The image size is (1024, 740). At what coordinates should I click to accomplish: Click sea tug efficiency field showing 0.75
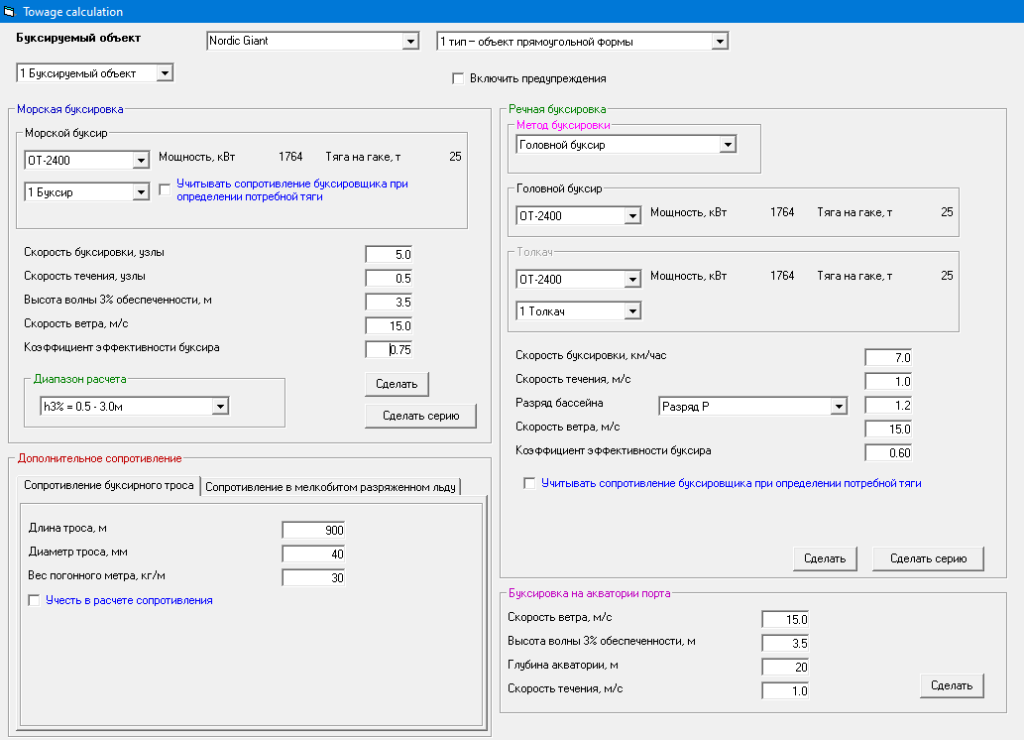click(389, 349)
